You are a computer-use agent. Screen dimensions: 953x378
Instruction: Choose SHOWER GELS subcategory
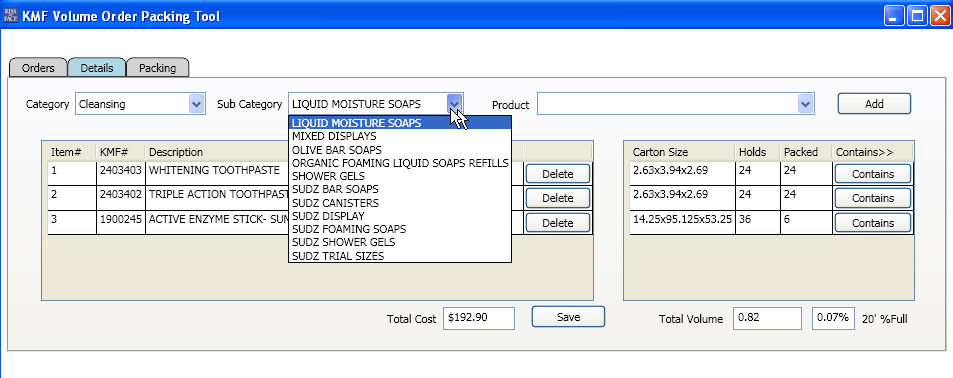[400, 176]
